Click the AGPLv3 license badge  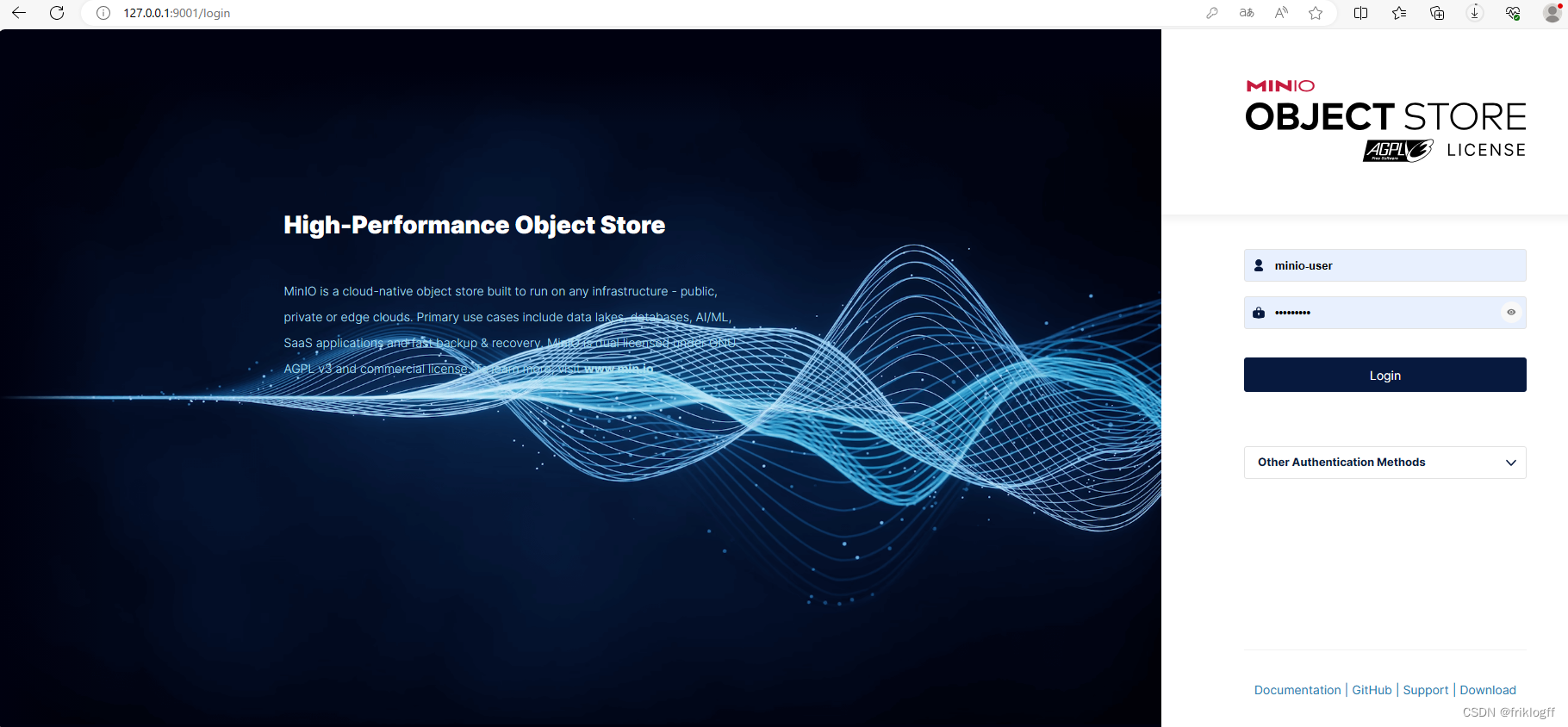1397,150
